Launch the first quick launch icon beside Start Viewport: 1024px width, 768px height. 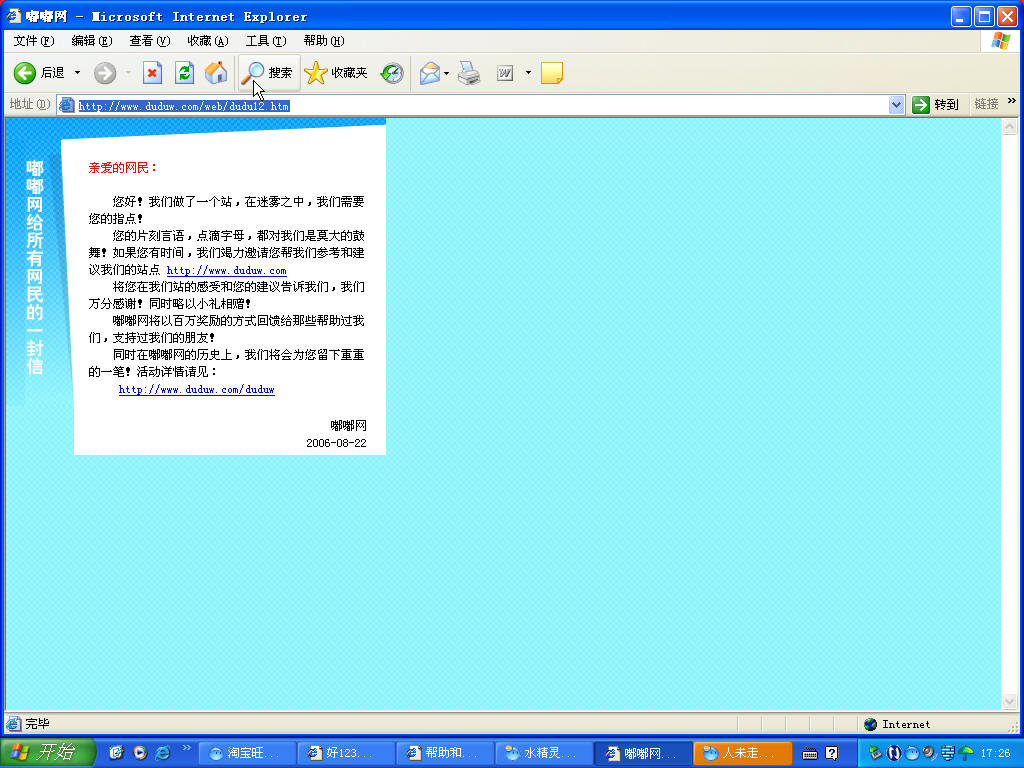[x=116, y=753]
